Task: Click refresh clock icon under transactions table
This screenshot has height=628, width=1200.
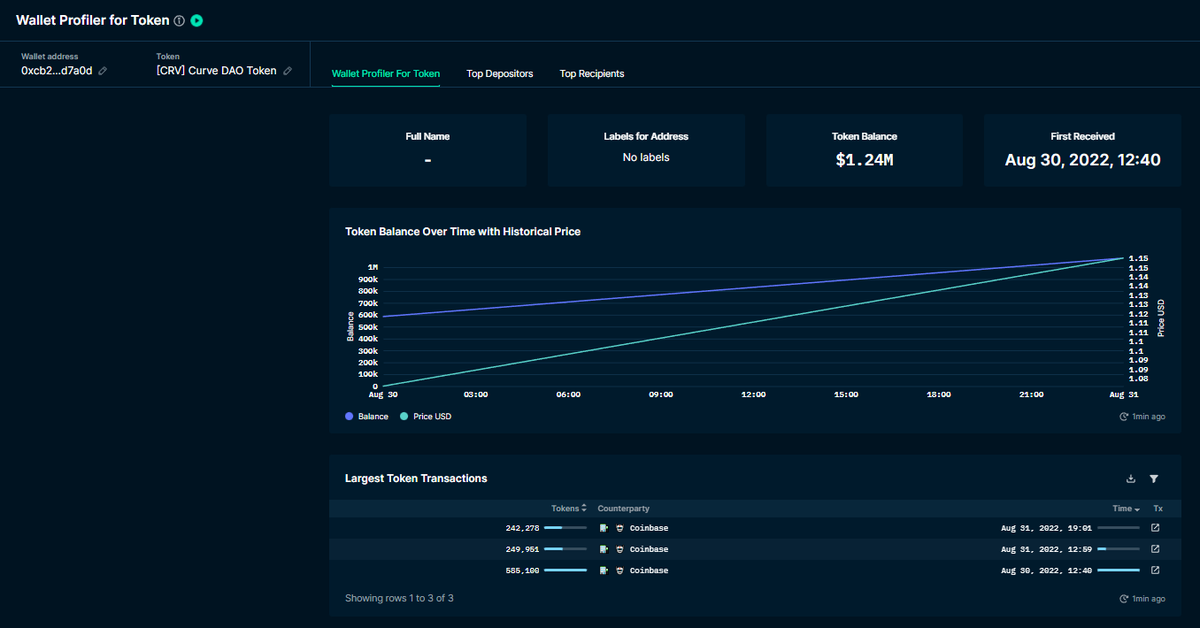Action: tap(1124, 598)
